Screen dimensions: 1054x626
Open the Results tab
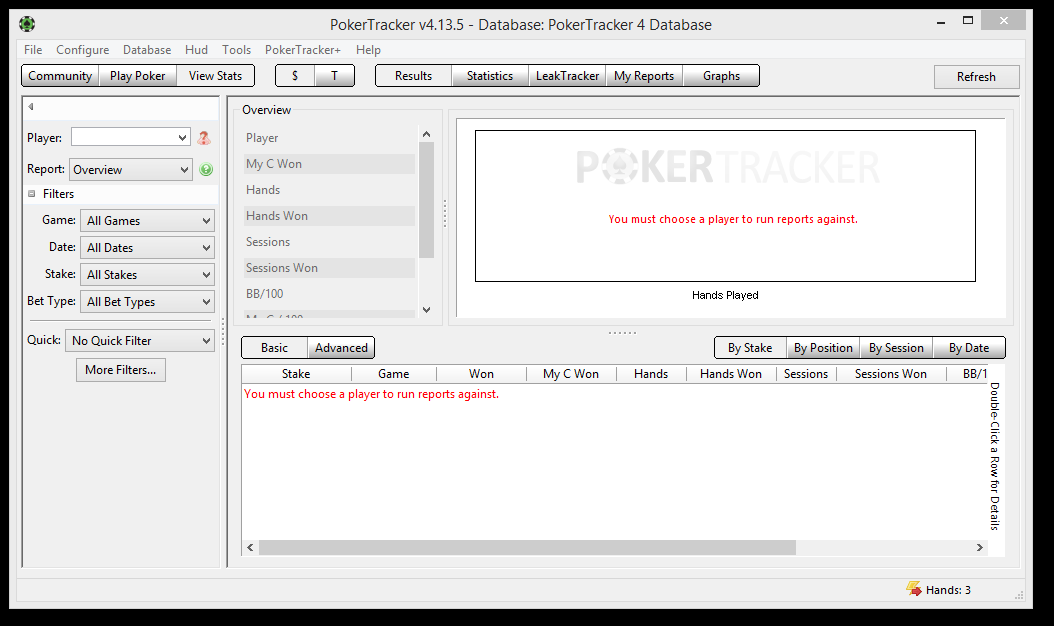coord(413,76)
